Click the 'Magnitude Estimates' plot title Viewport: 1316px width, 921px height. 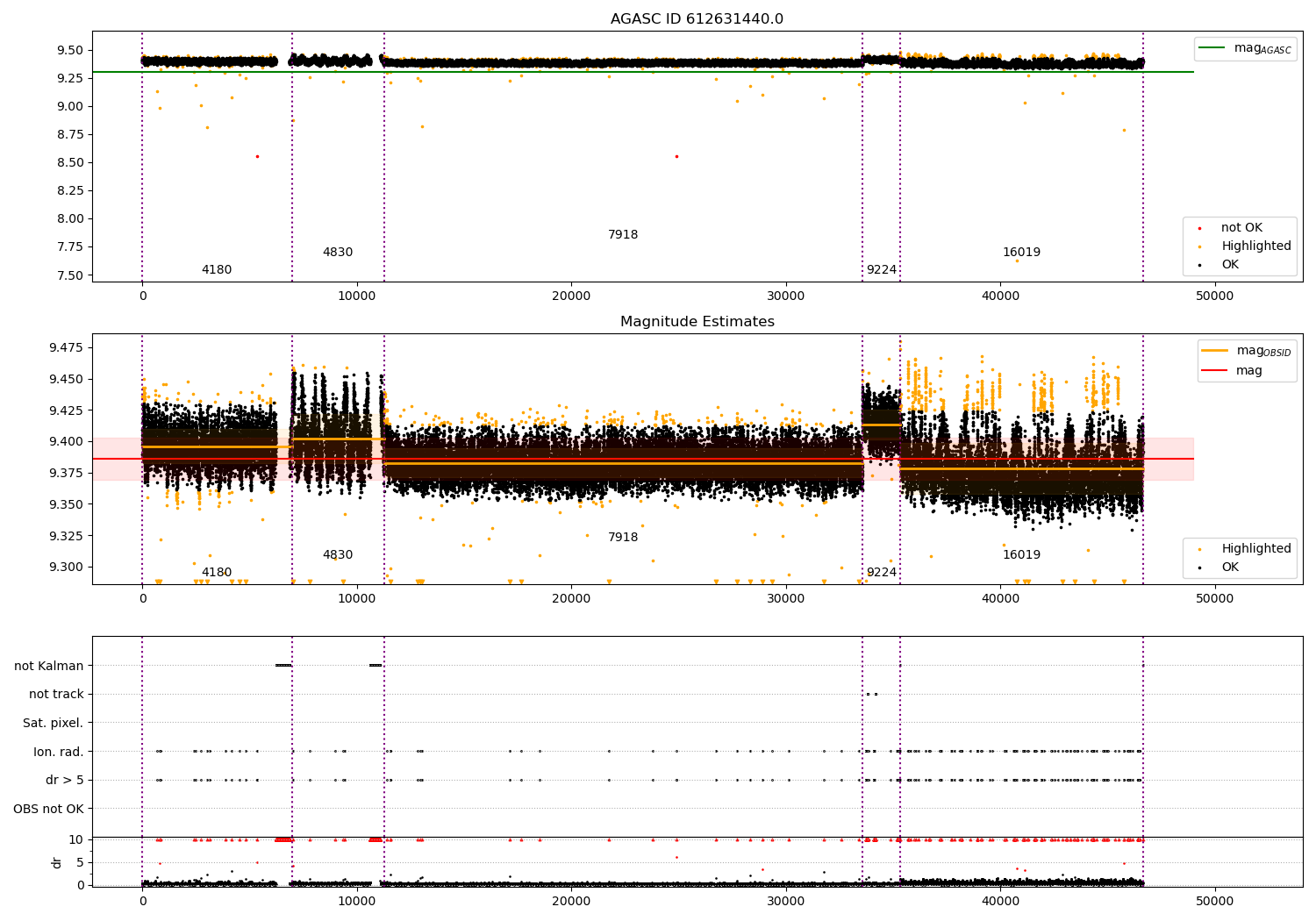[x=697, y=322]
